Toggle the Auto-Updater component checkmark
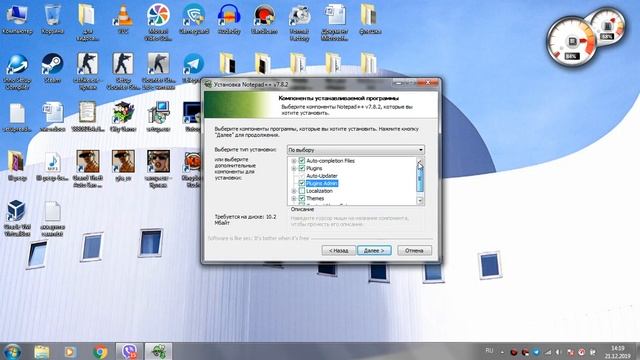This screenshot has height=360, width=640. 302,176
